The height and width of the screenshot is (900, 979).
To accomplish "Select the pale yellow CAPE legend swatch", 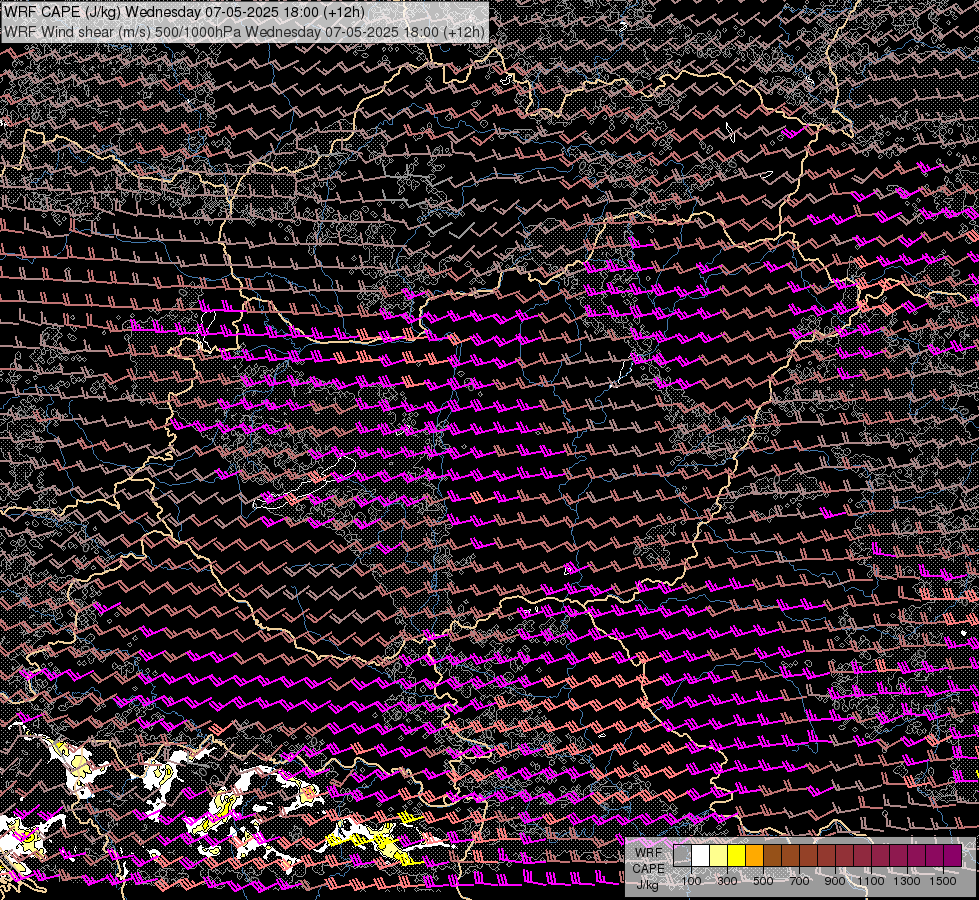I will tap(719, 855).
